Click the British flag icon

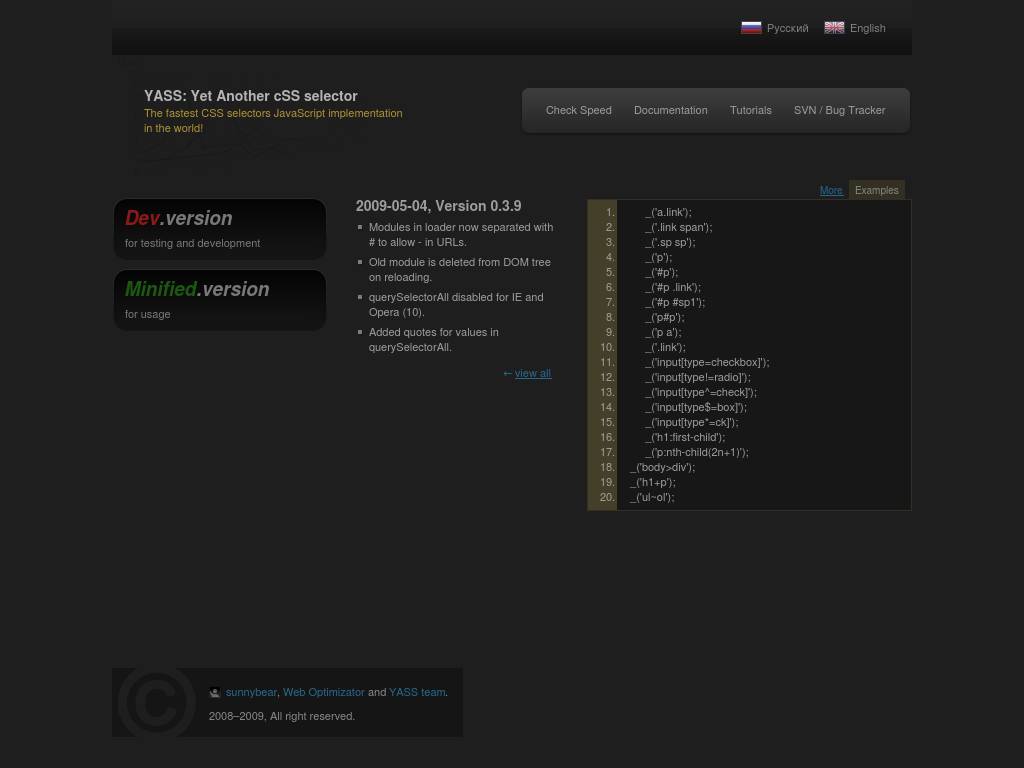[x=834, y=28]
